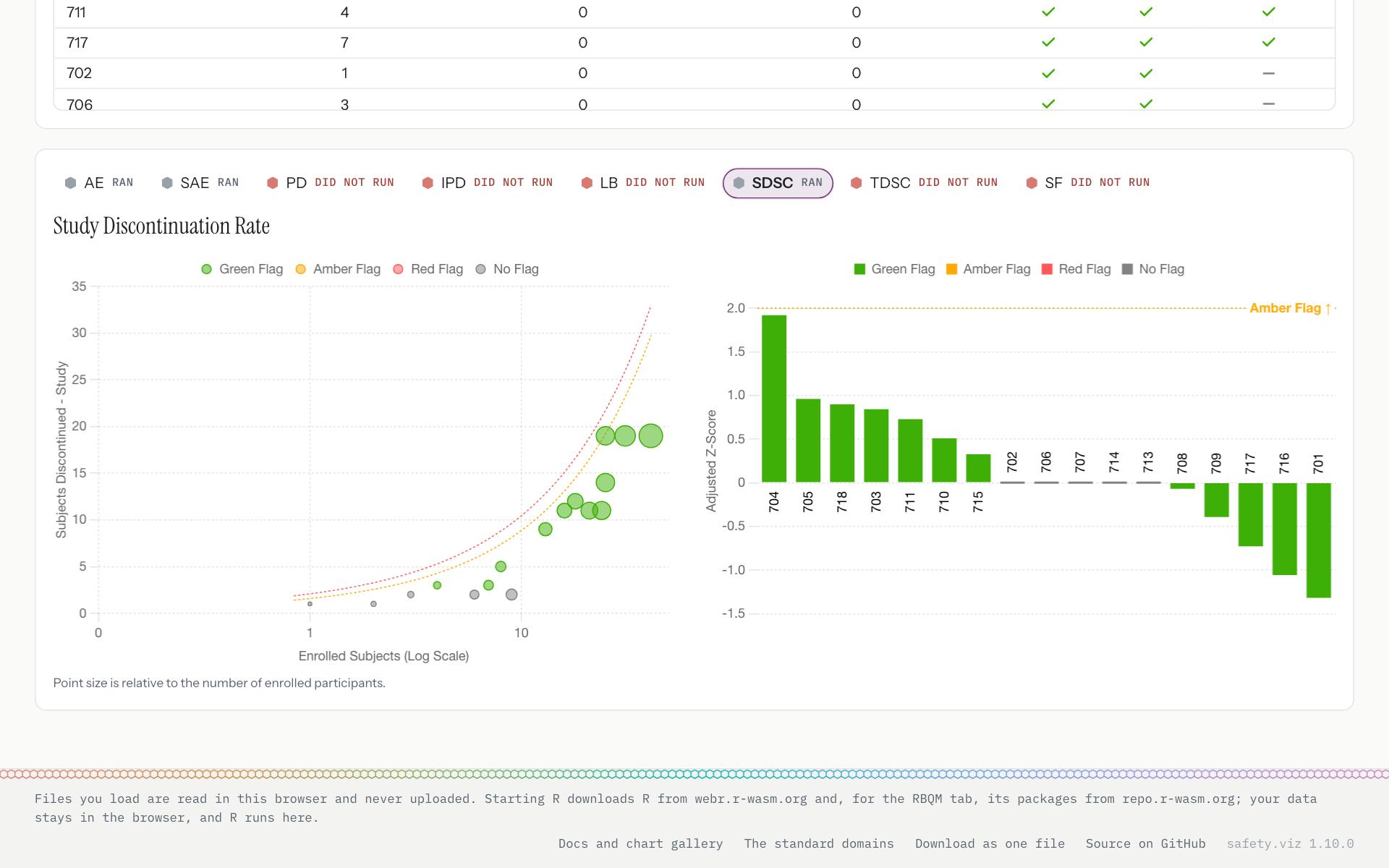1389x868 pixels.
Task: Select the SDSC tab
Action: [x=778, y=183]
